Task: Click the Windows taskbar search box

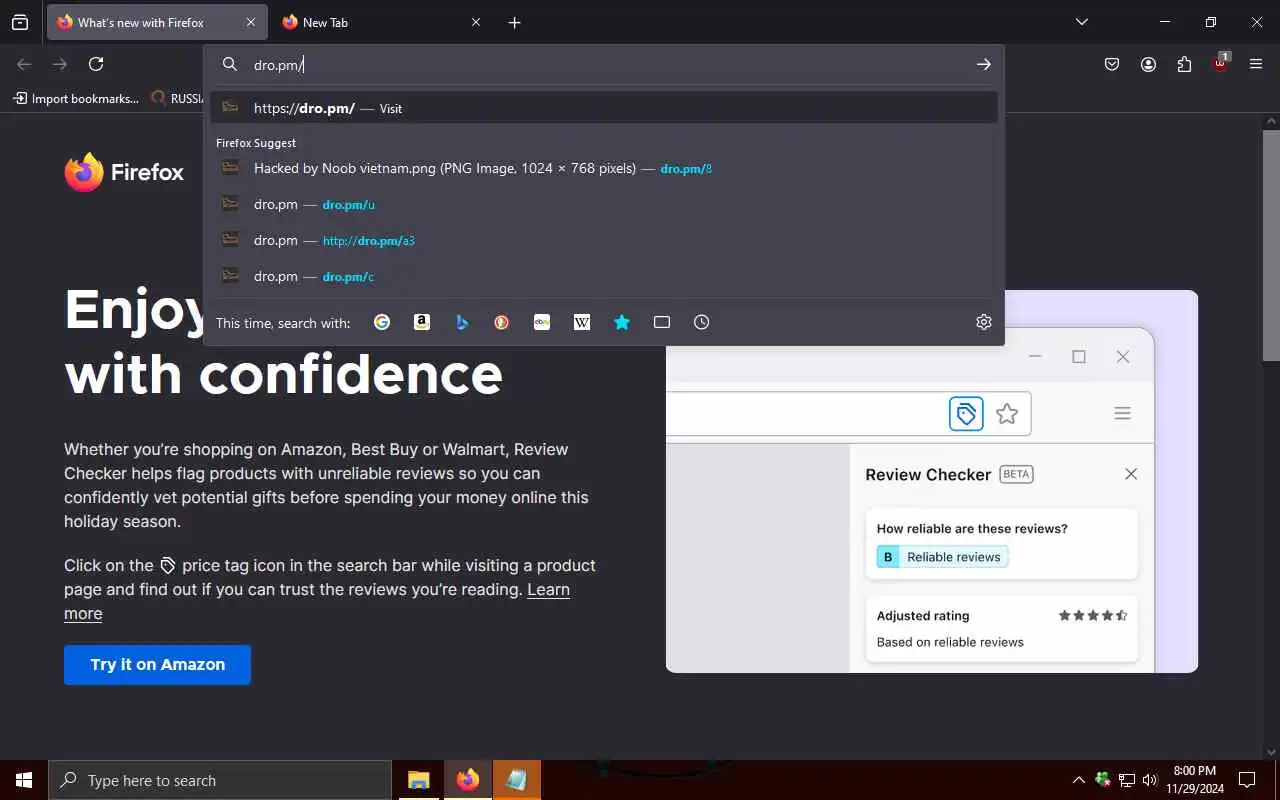Action: (219, 780)
